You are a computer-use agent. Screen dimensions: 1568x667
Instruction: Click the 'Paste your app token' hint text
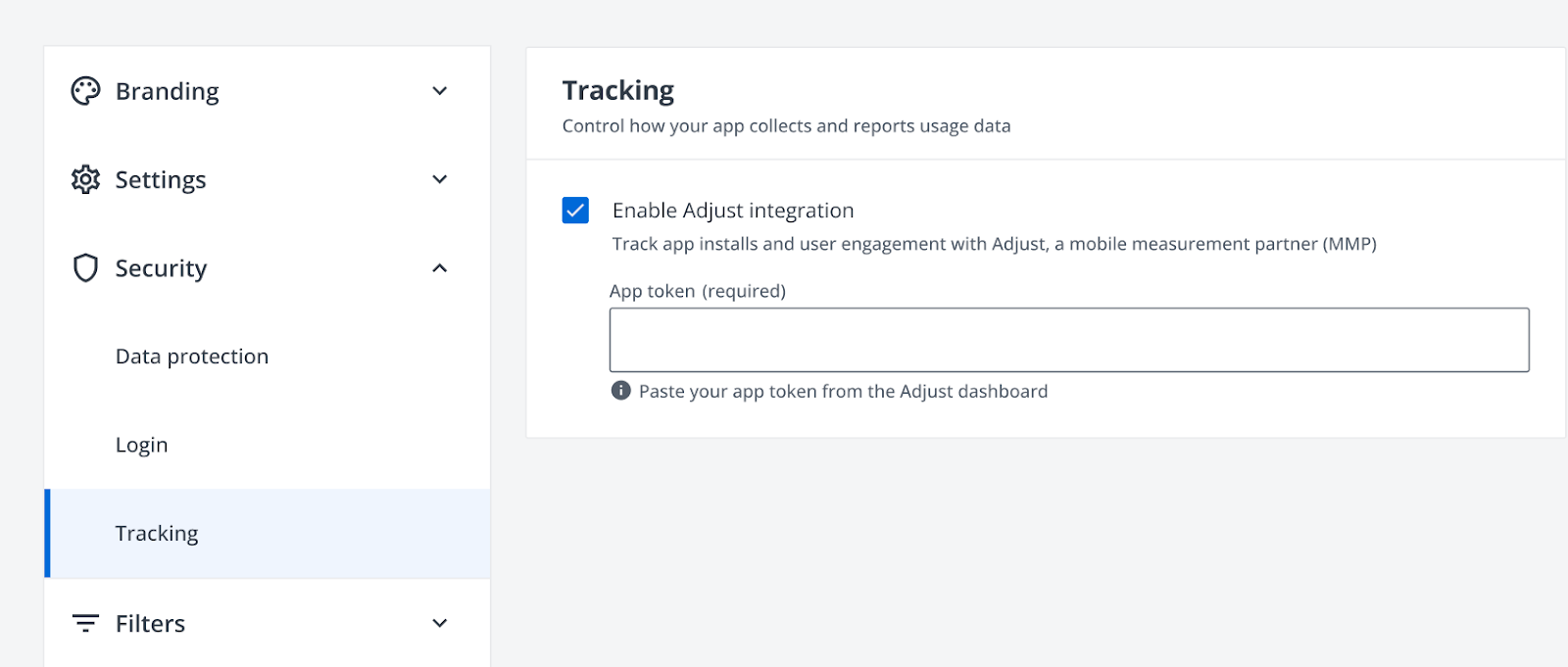pos(843,391)
